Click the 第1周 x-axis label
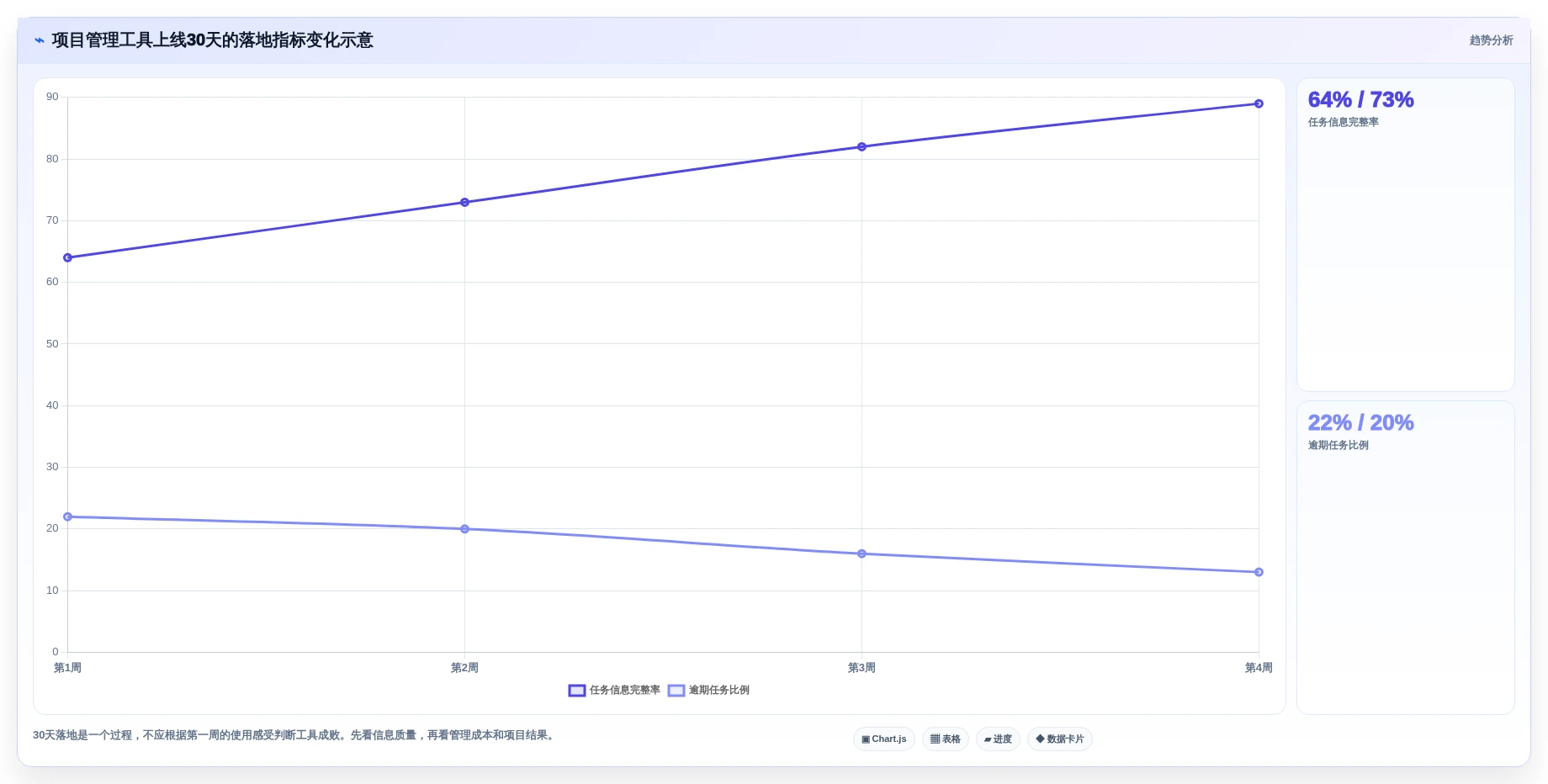 67,668
